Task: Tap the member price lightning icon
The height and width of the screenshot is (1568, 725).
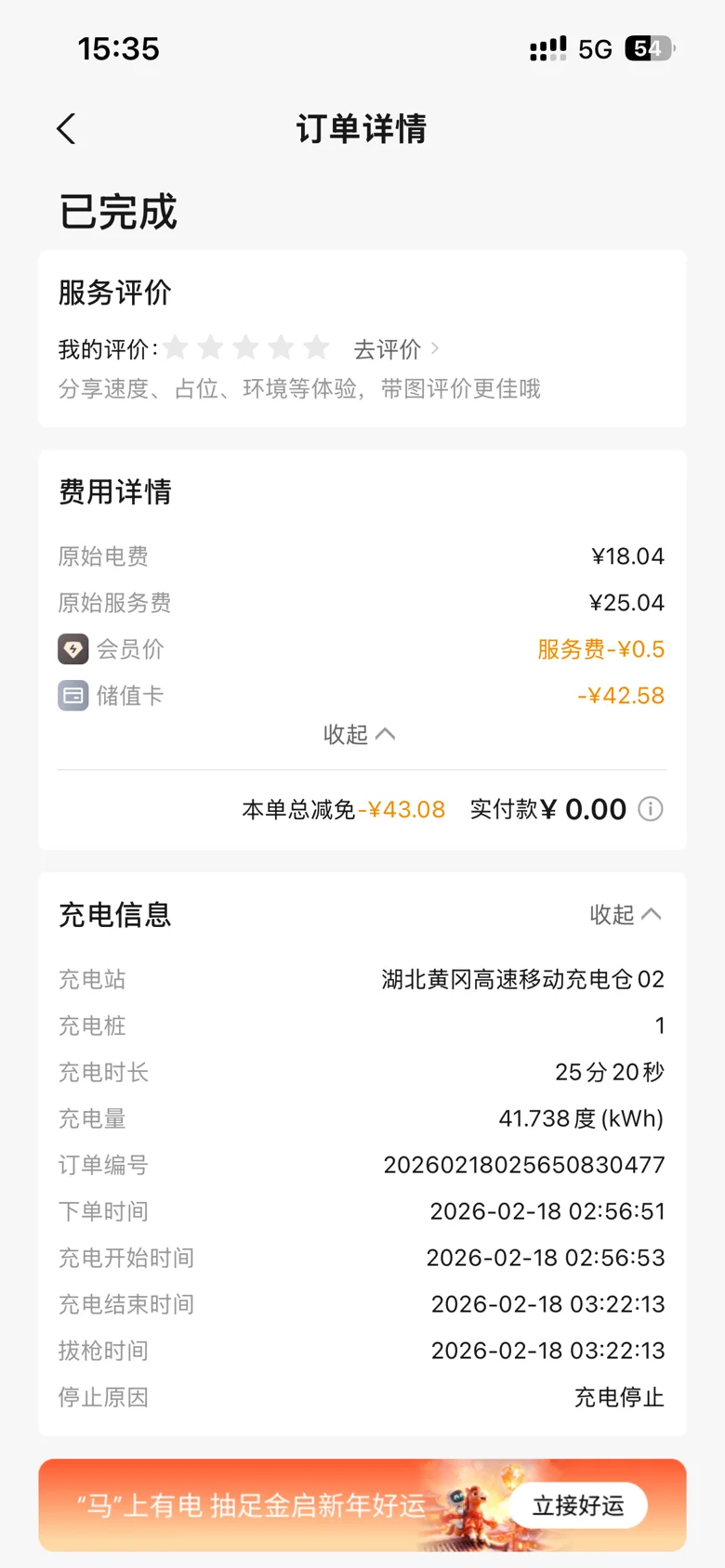Action: [x=73, y=649]
